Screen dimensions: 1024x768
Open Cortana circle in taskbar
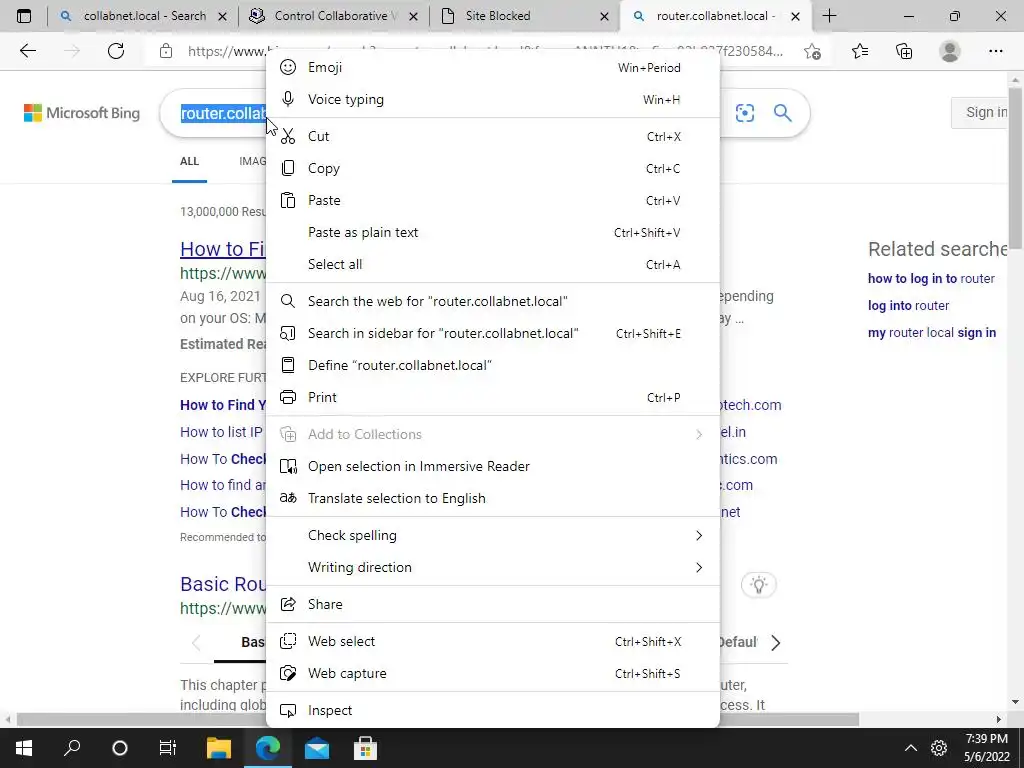[x=120, y=748]
